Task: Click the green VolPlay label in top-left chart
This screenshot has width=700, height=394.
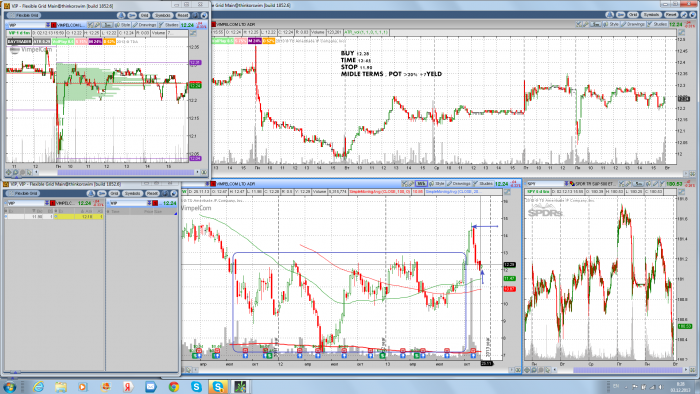Action: pyautogui.click(x=63, y=41)
